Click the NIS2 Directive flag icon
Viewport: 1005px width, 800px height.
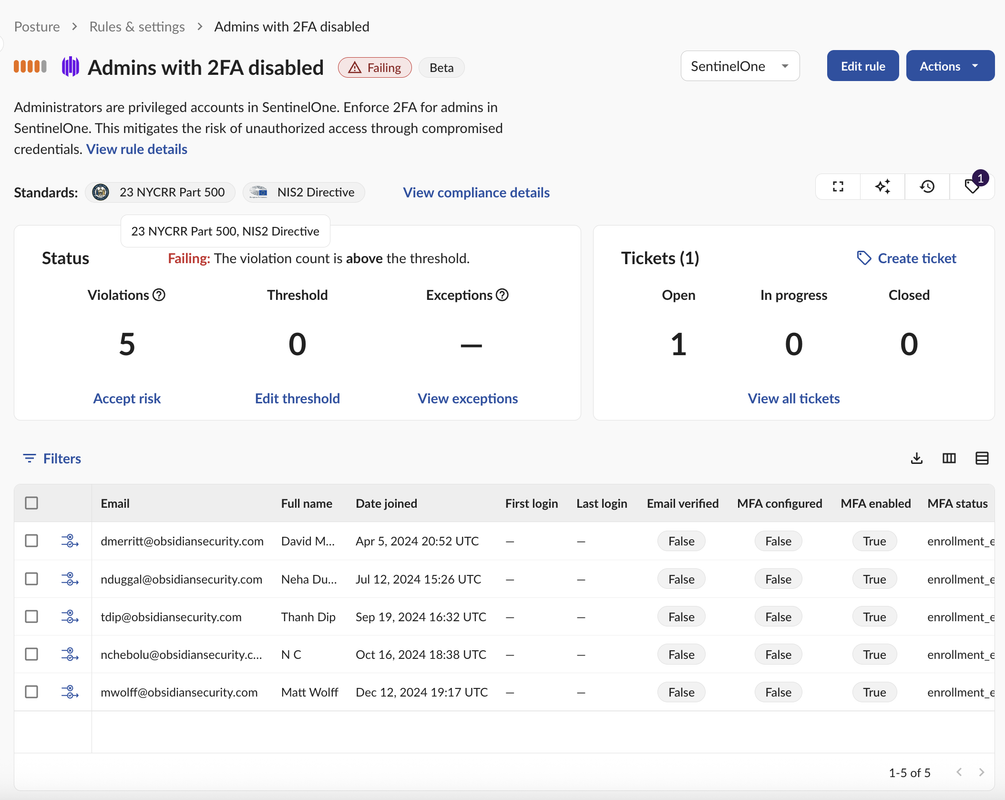point(258,192)
